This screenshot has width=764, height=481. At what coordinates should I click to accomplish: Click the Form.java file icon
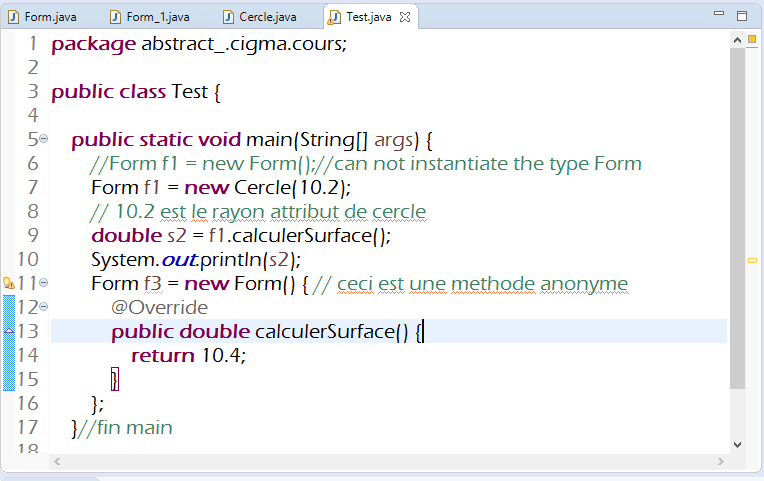click(x=14, y=17)
